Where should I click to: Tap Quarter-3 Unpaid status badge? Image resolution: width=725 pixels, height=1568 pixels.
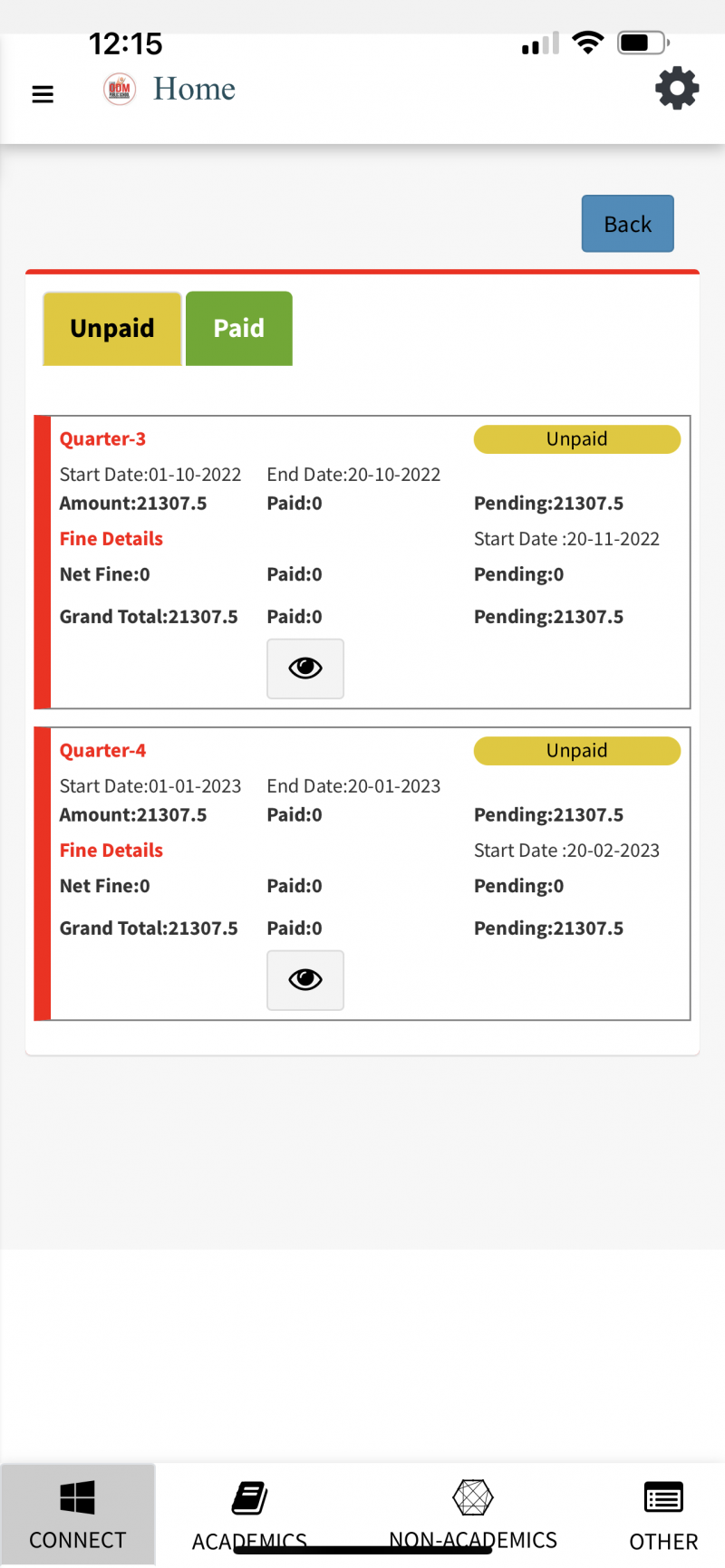pyautogui.click(x=576, y=439)
